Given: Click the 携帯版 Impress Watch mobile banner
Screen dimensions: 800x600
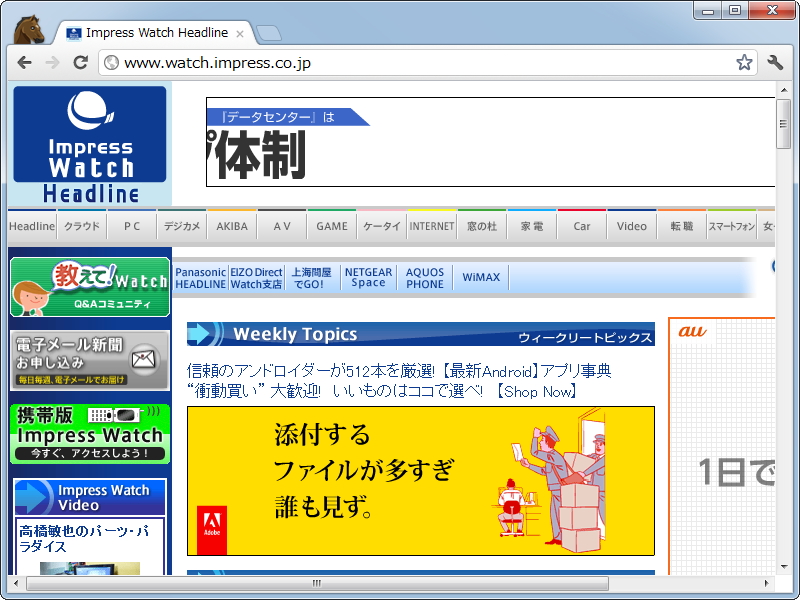Looking at the screenshot, I should [89, 432].
